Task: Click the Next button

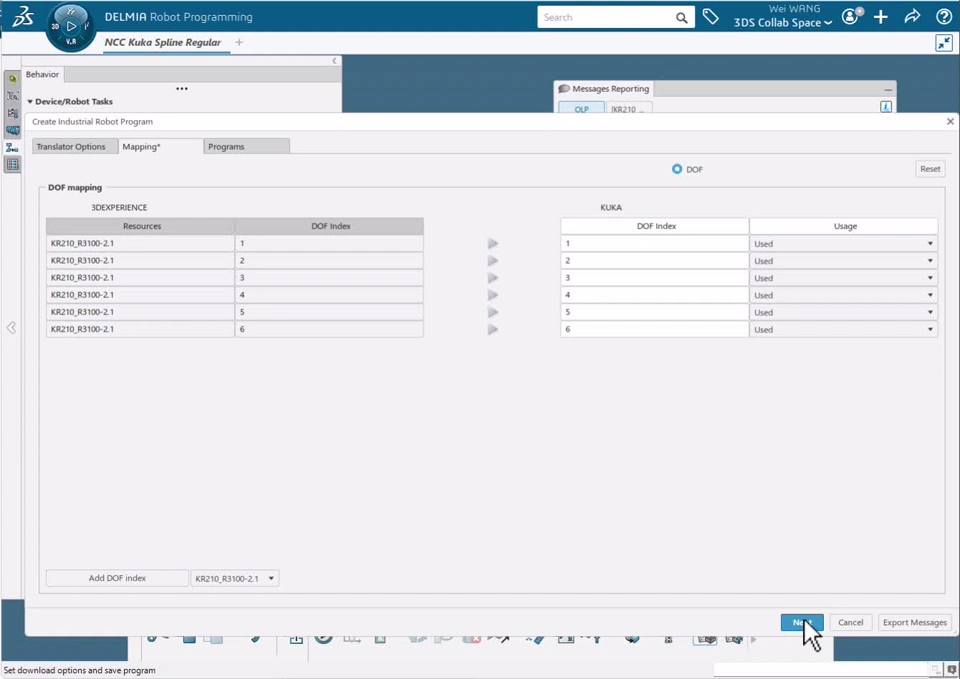Action: pyautogui.click(x=802, y=622)
